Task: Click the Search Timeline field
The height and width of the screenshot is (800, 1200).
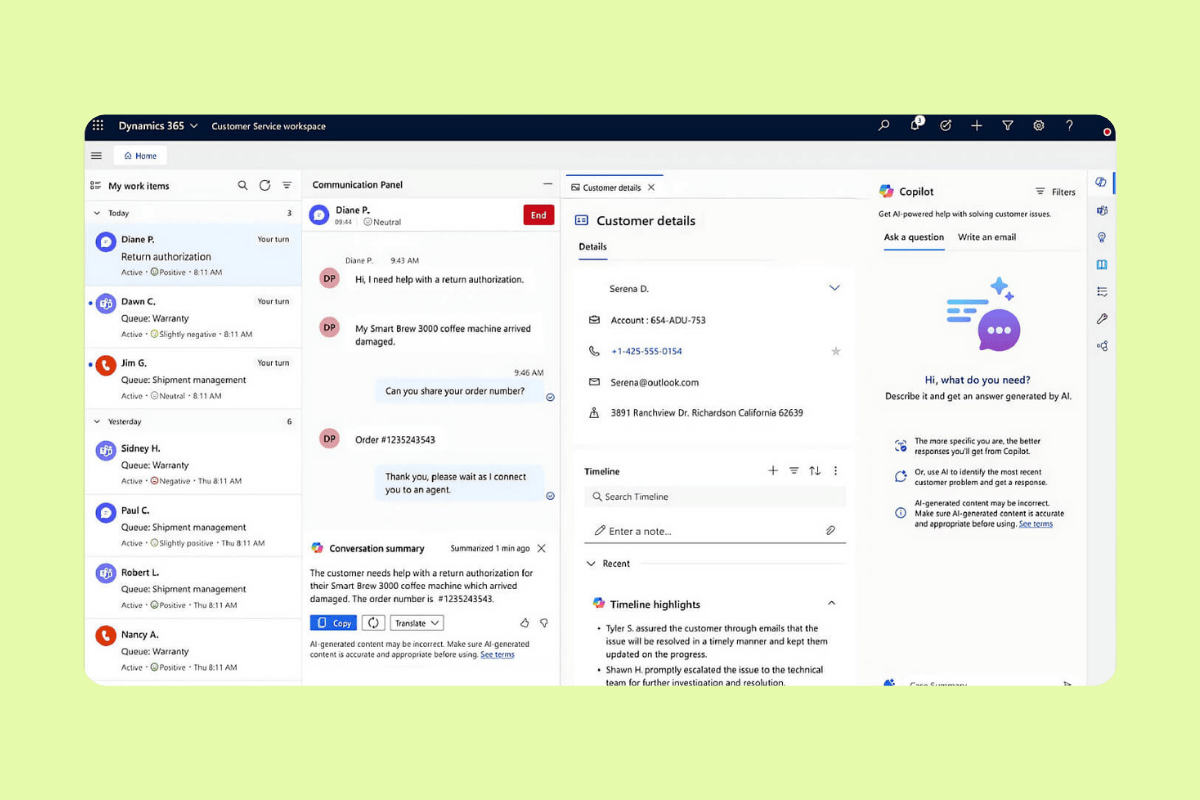Action: 715,497
